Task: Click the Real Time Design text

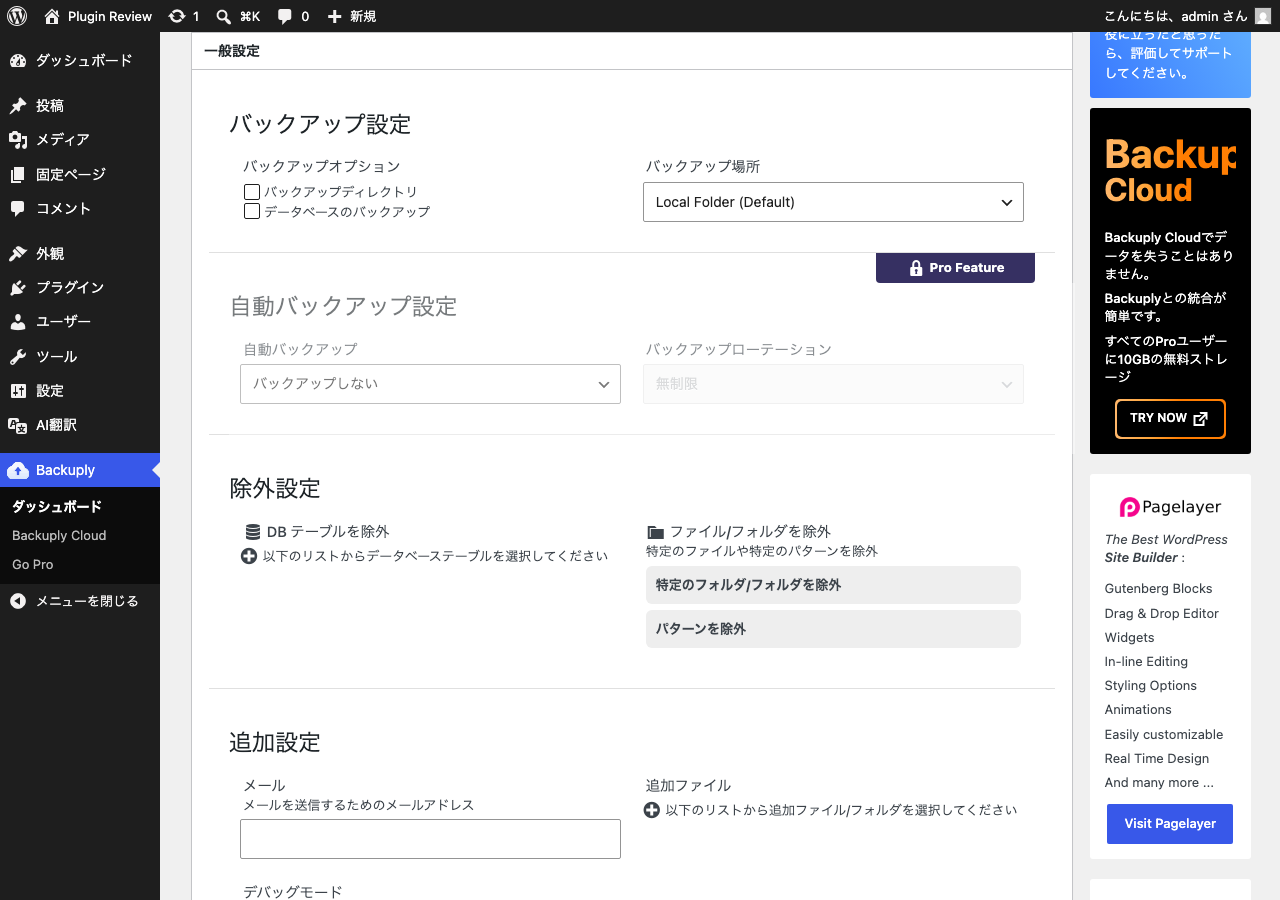Action: point(1156,759)
